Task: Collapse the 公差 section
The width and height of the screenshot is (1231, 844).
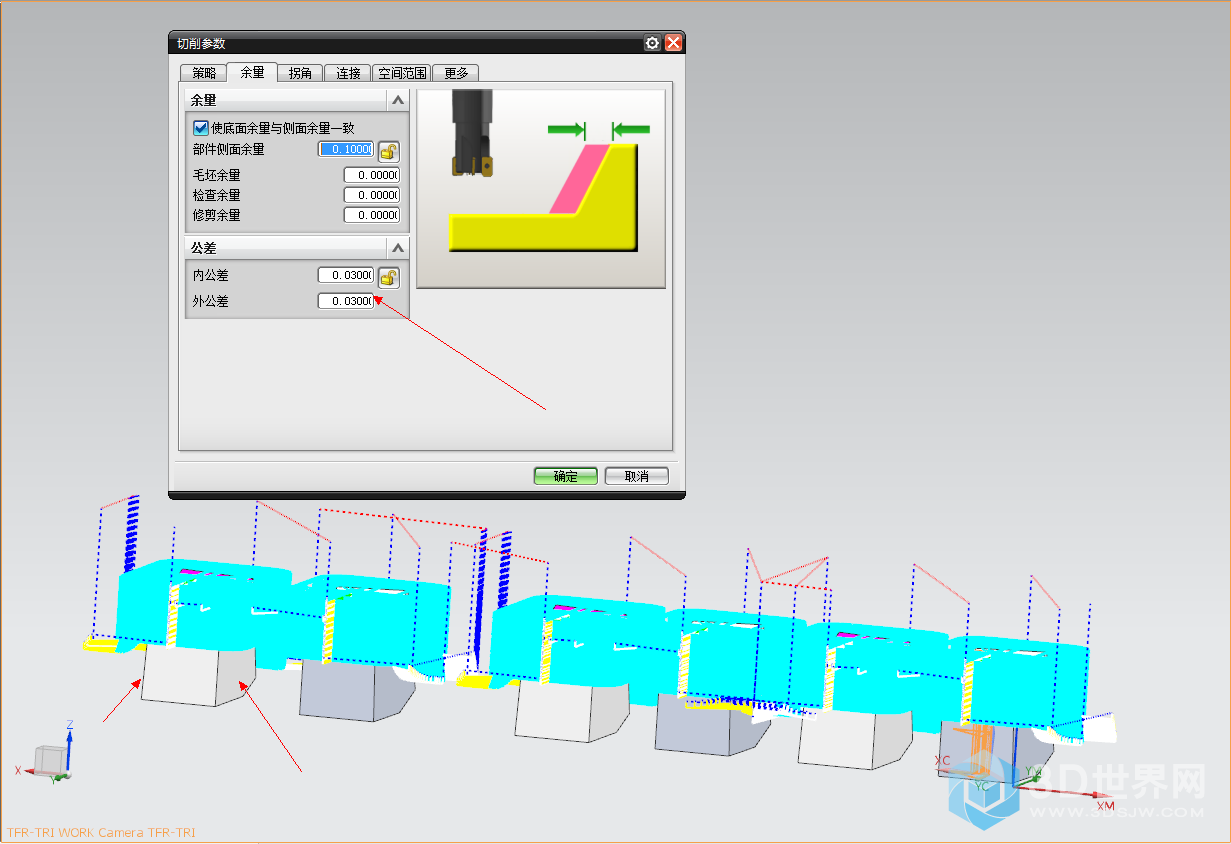Action: pos(397,247)
